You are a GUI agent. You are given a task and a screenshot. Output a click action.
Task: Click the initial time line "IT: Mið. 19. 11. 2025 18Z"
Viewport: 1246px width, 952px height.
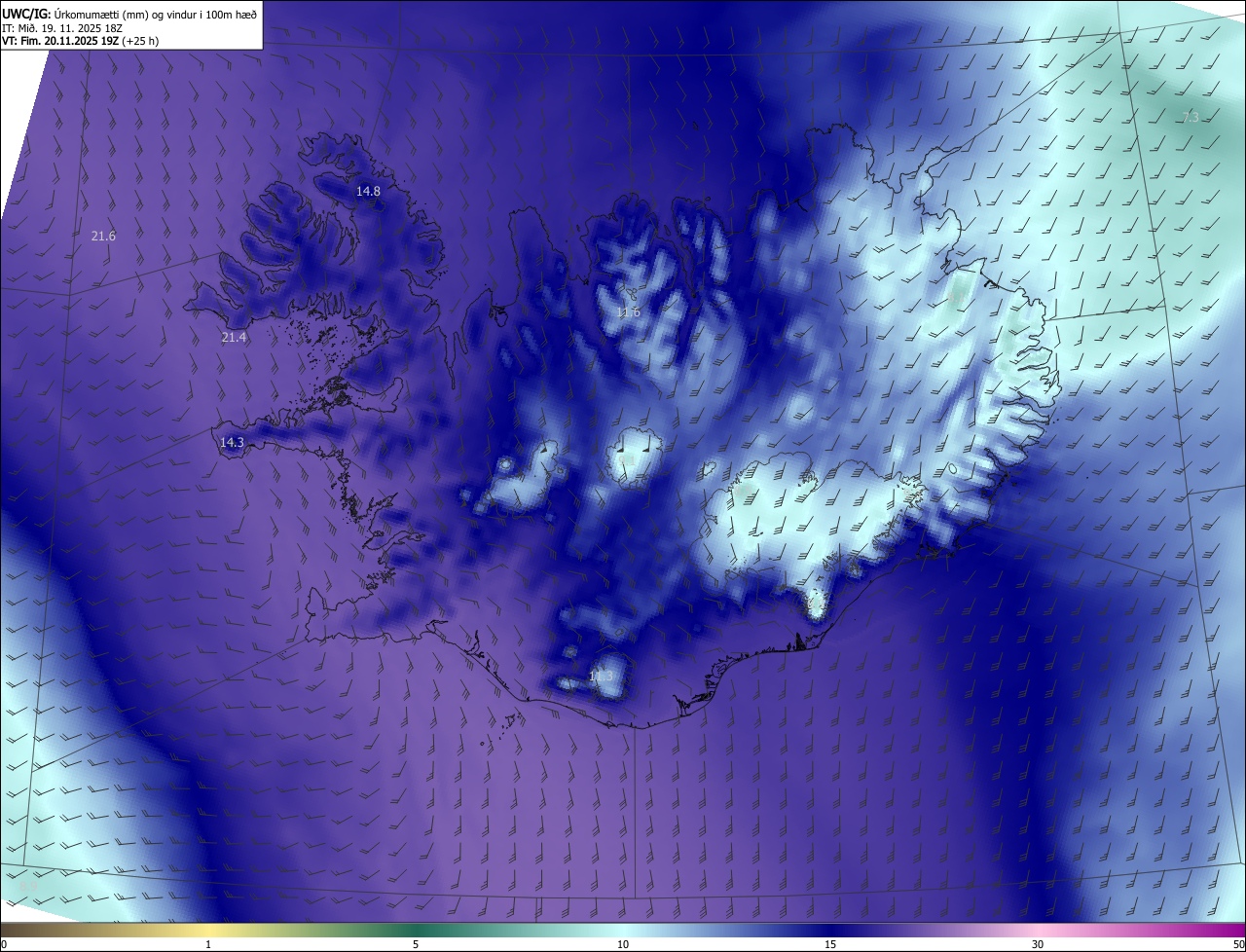pos(64,27)
